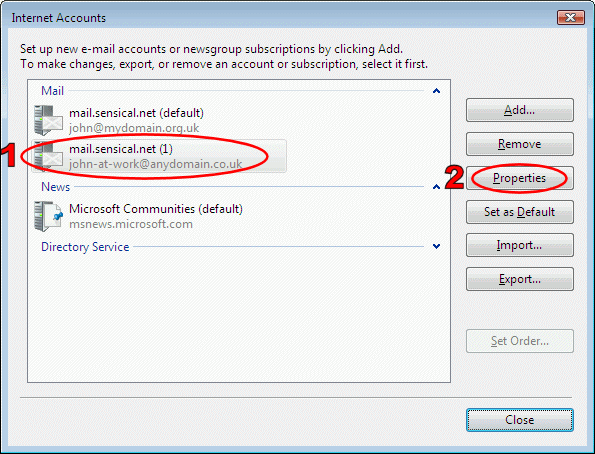Viewport: 595px width, 454px height.
Task: Collapse the Mail section chevron
Action: click(436, 91)
